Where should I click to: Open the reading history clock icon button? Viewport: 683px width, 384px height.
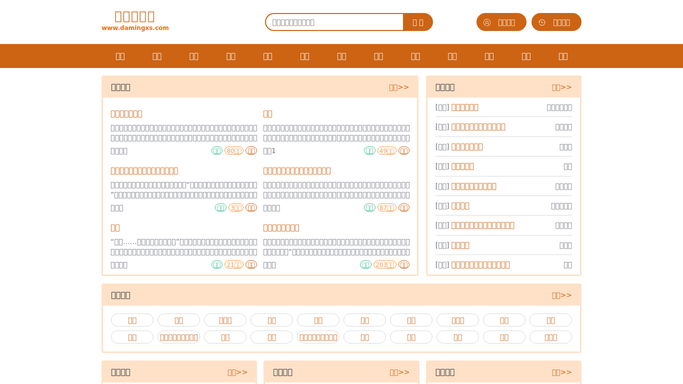click(x=556, y=22)
